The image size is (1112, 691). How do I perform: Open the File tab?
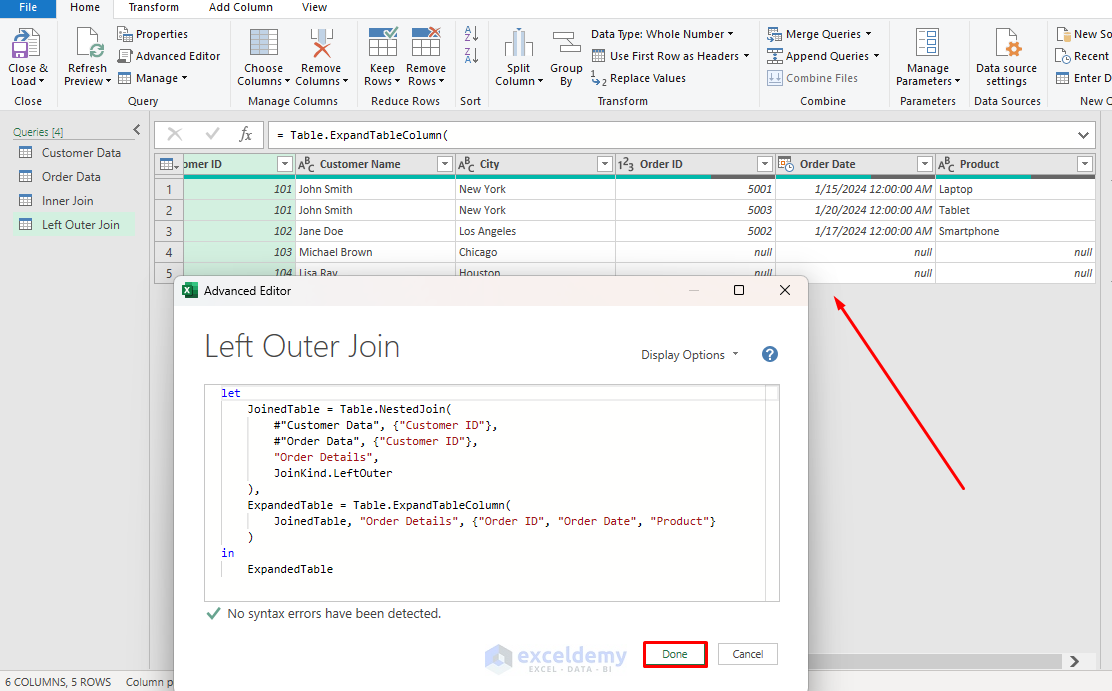pos(28,8)
